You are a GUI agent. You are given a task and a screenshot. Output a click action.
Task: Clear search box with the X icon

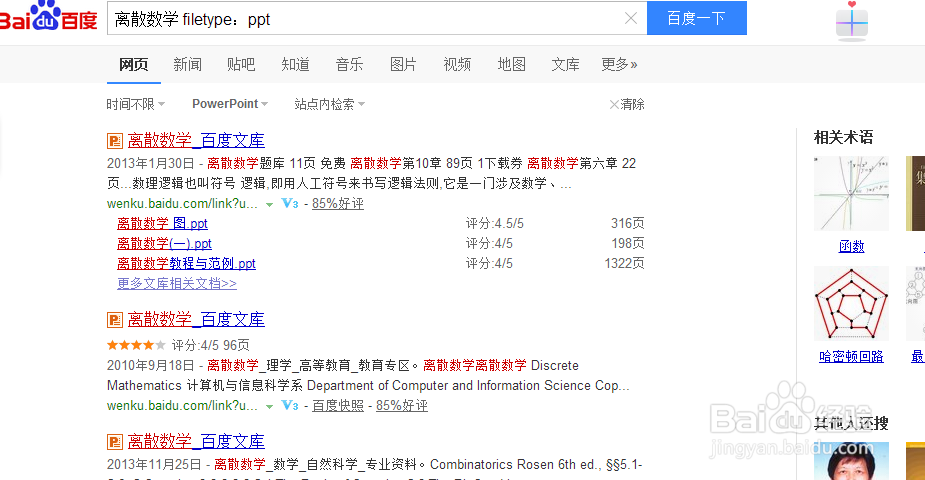pyautogui.click(x=631, y=18)
